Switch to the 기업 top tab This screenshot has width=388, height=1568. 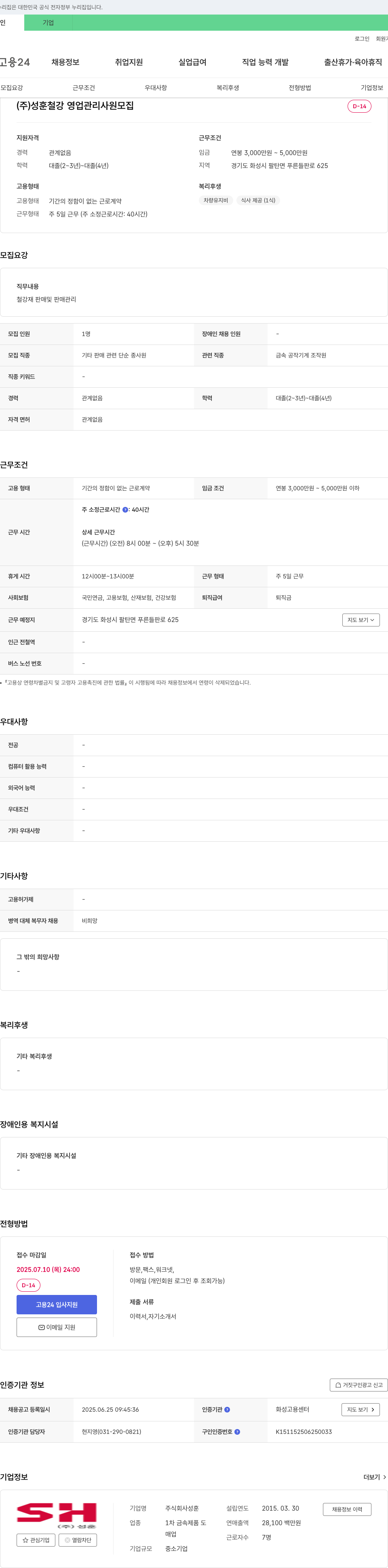[48, 23]
